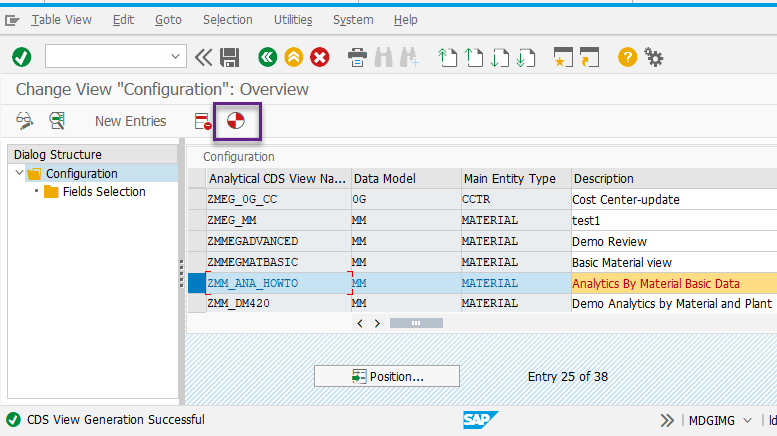Click Analytics By Material Basic Data cell
Viewport: 777px width, 436px height.
pos(674,283)
